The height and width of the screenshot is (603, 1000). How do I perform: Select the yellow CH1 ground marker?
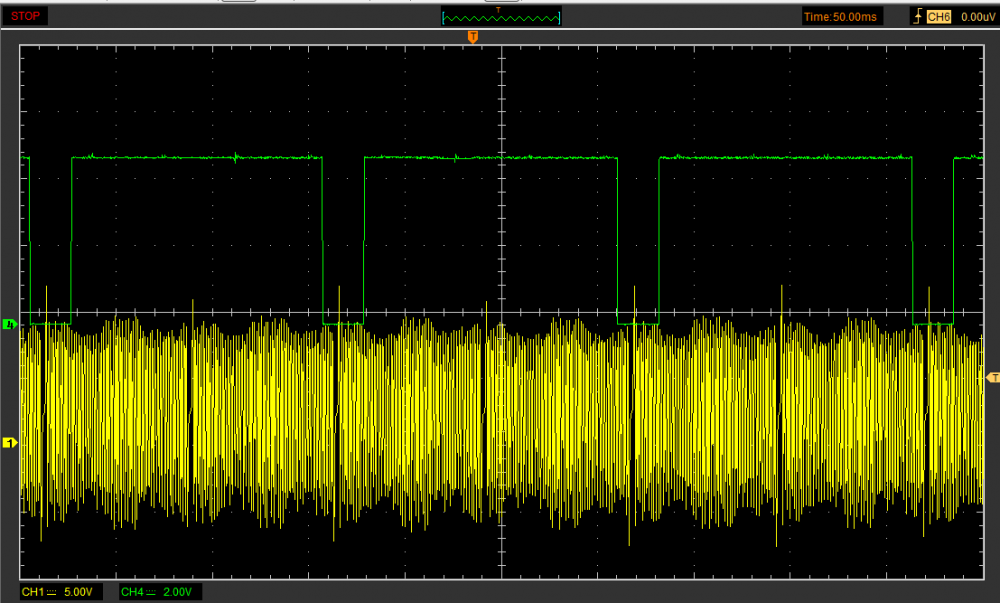click(9, 440)
